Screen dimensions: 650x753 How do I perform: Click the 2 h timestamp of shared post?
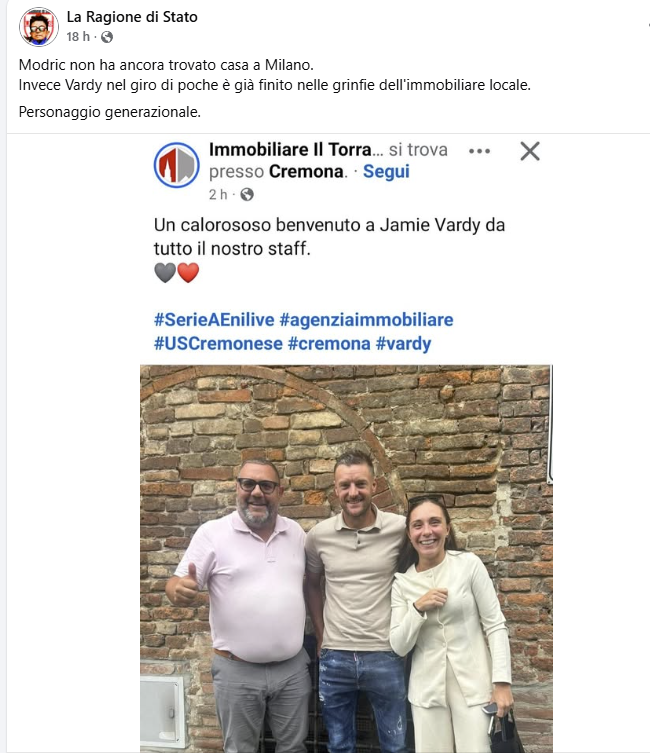tap(218, 194)
